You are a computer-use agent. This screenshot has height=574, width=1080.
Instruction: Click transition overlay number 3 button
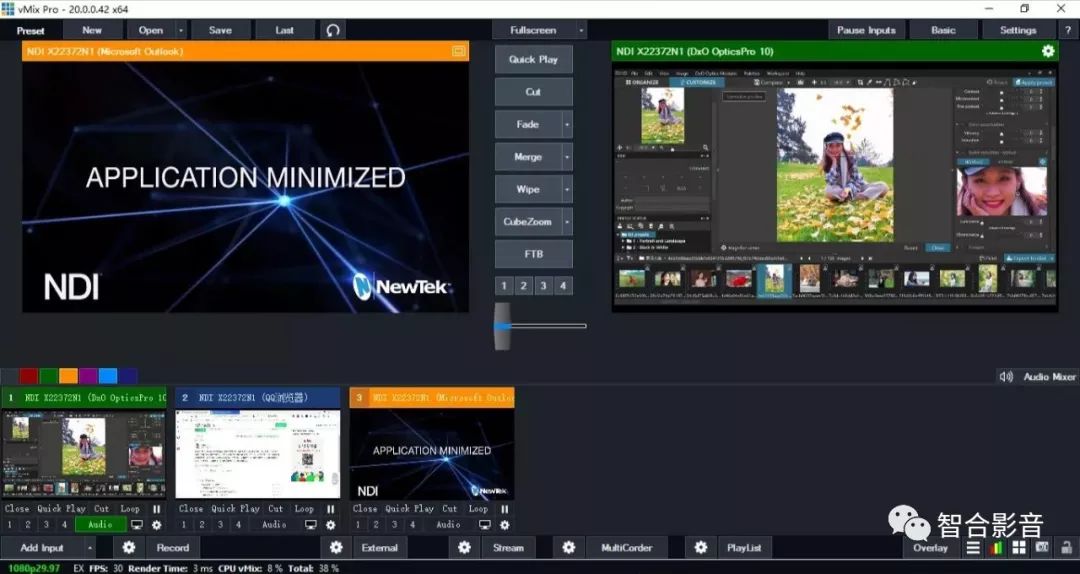(543, 286)
